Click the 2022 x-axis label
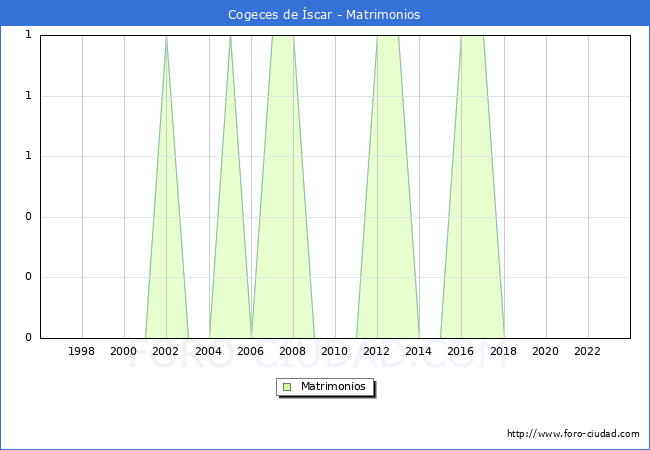Viewport: 650px width, 450px height. 588,351
